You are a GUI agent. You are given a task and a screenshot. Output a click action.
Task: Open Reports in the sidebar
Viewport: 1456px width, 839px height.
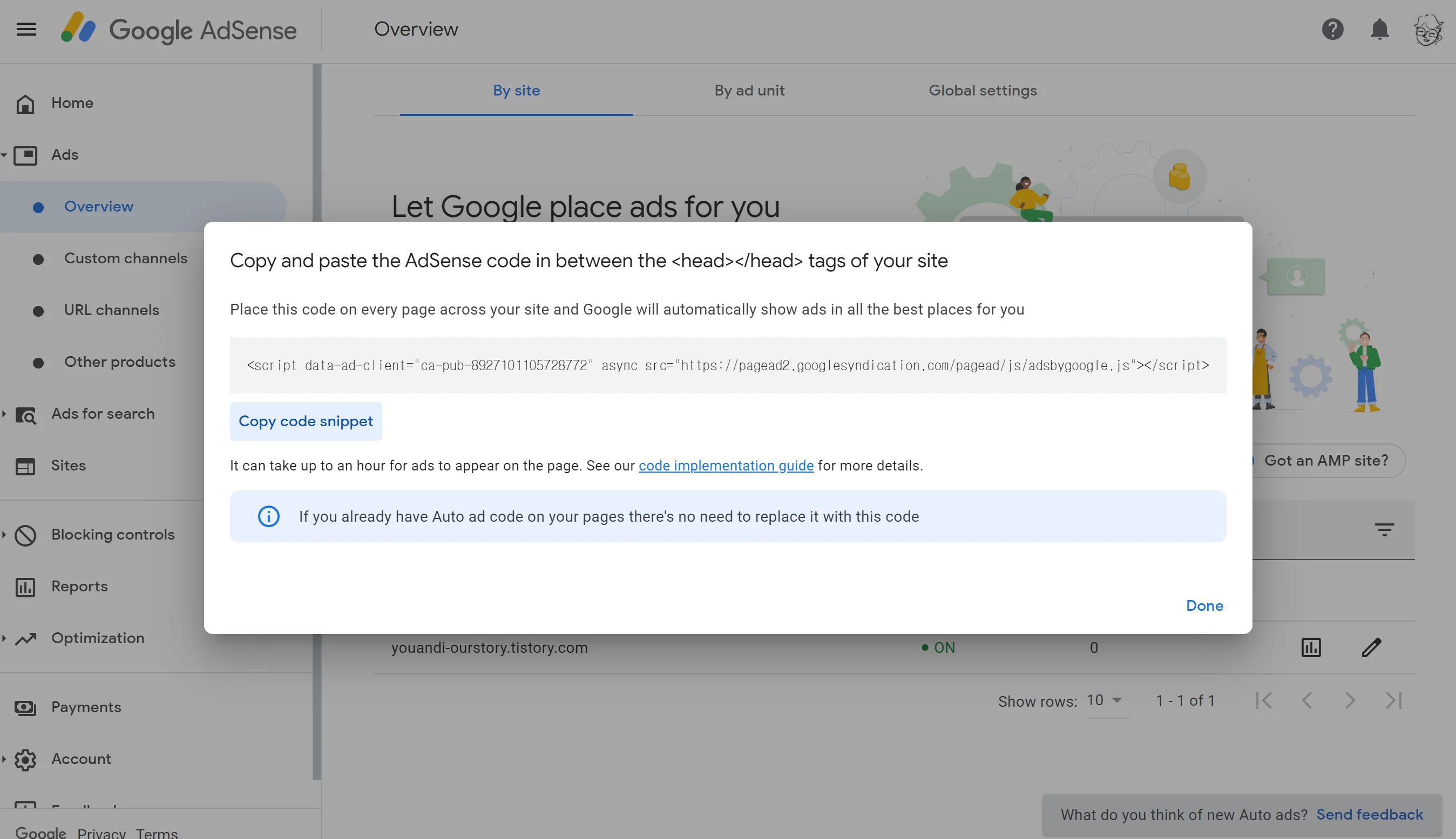[x=79, y=586]
